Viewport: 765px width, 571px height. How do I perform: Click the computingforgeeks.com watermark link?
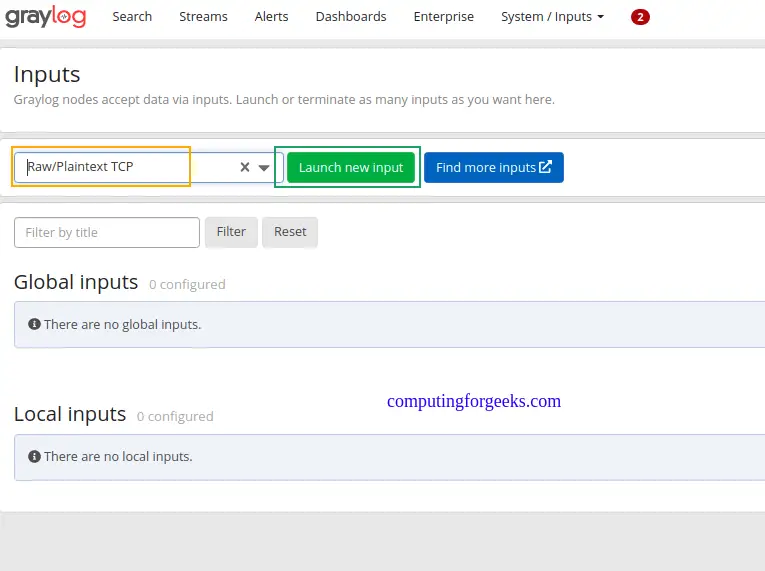474,401
